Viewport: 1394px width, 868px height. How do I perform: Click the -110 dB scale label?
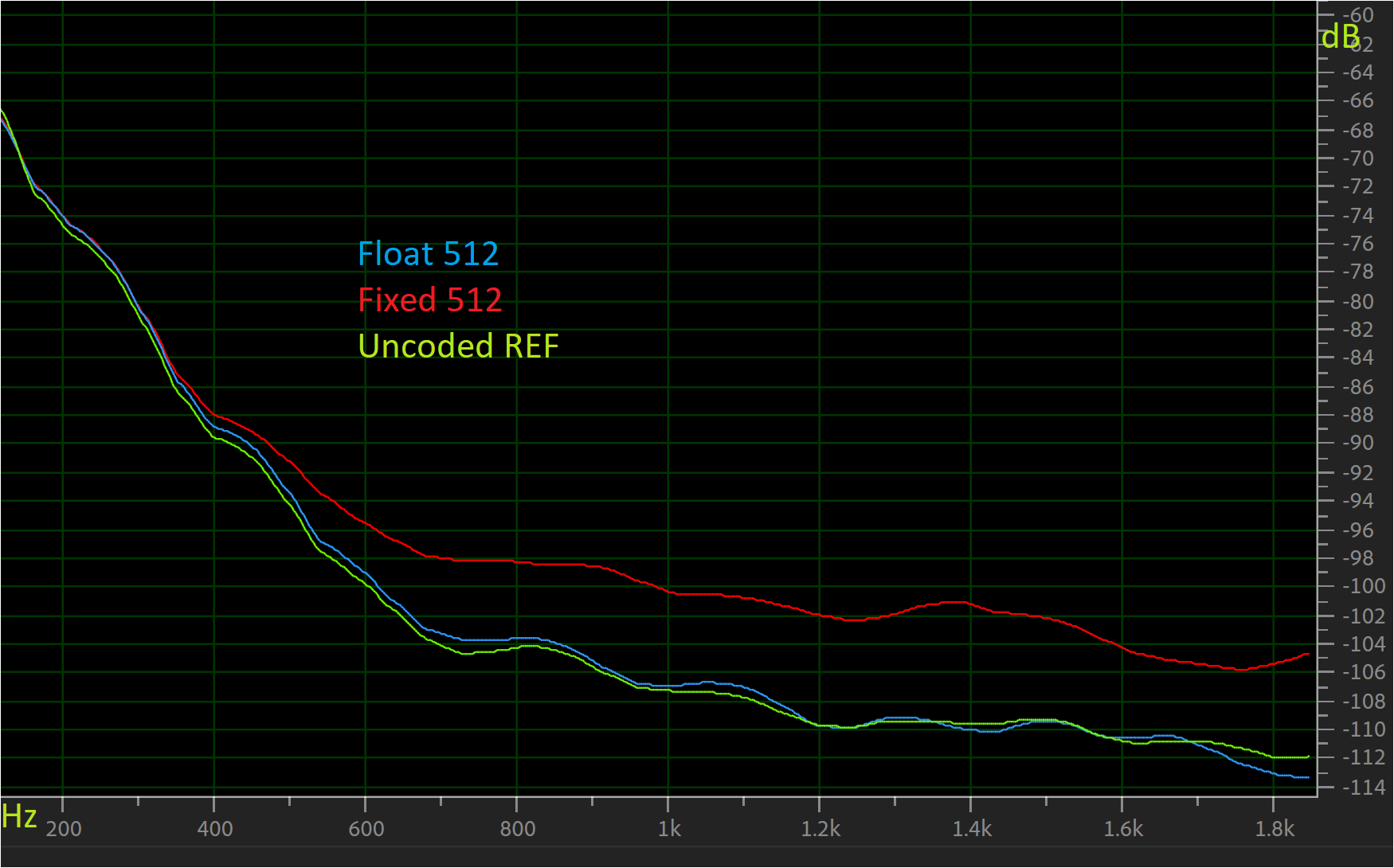(x=1364, y=729)
